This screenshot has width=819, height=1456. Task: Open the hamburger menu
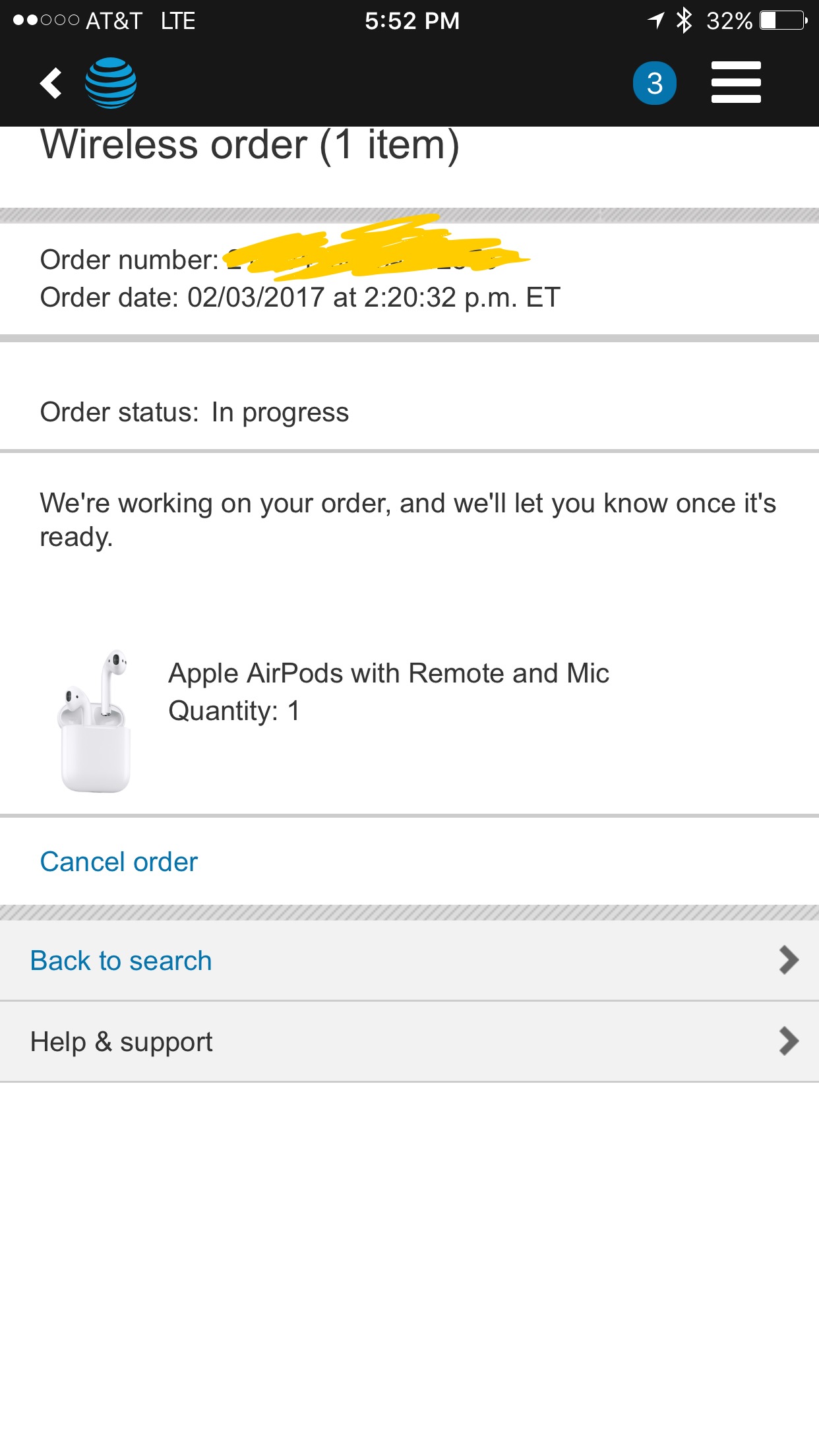click(x=736, y=82)
